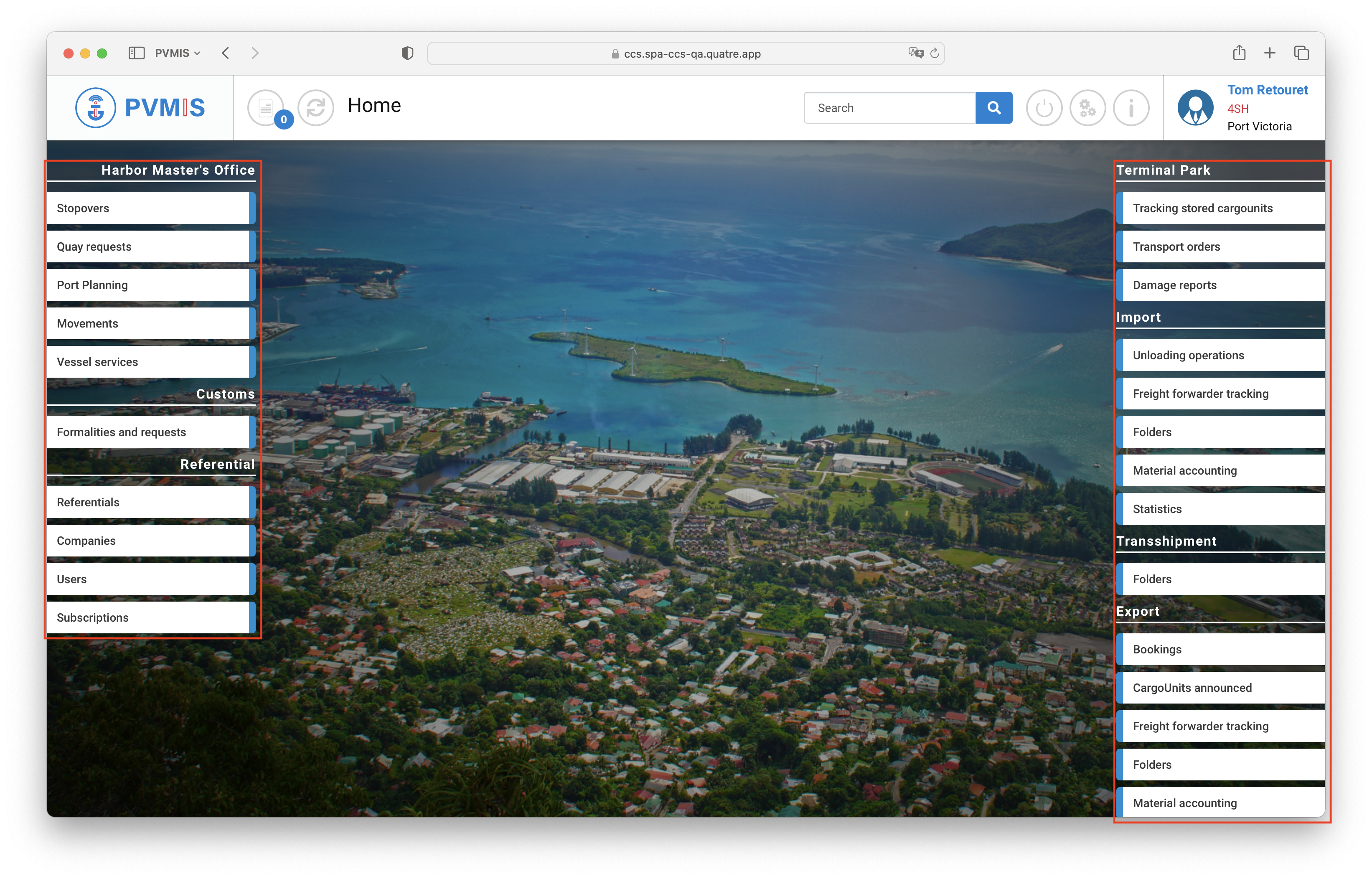Viewport: 1372px width, 879px height.
Task: Click the PVMIS anchor logo
Action: pyautogui.click(x=95, y=107)
